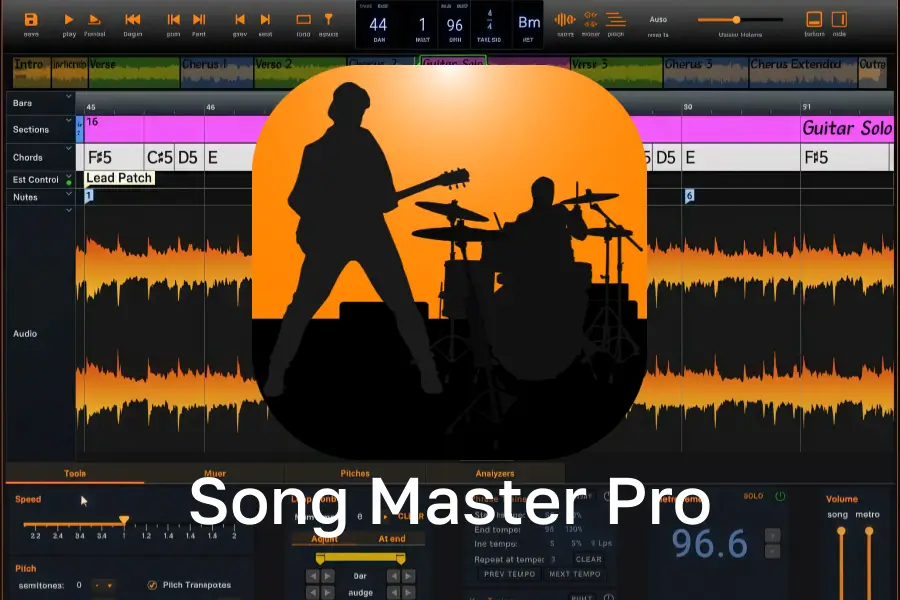
Task: Go to the previous section icon
Action: (173, 20)
